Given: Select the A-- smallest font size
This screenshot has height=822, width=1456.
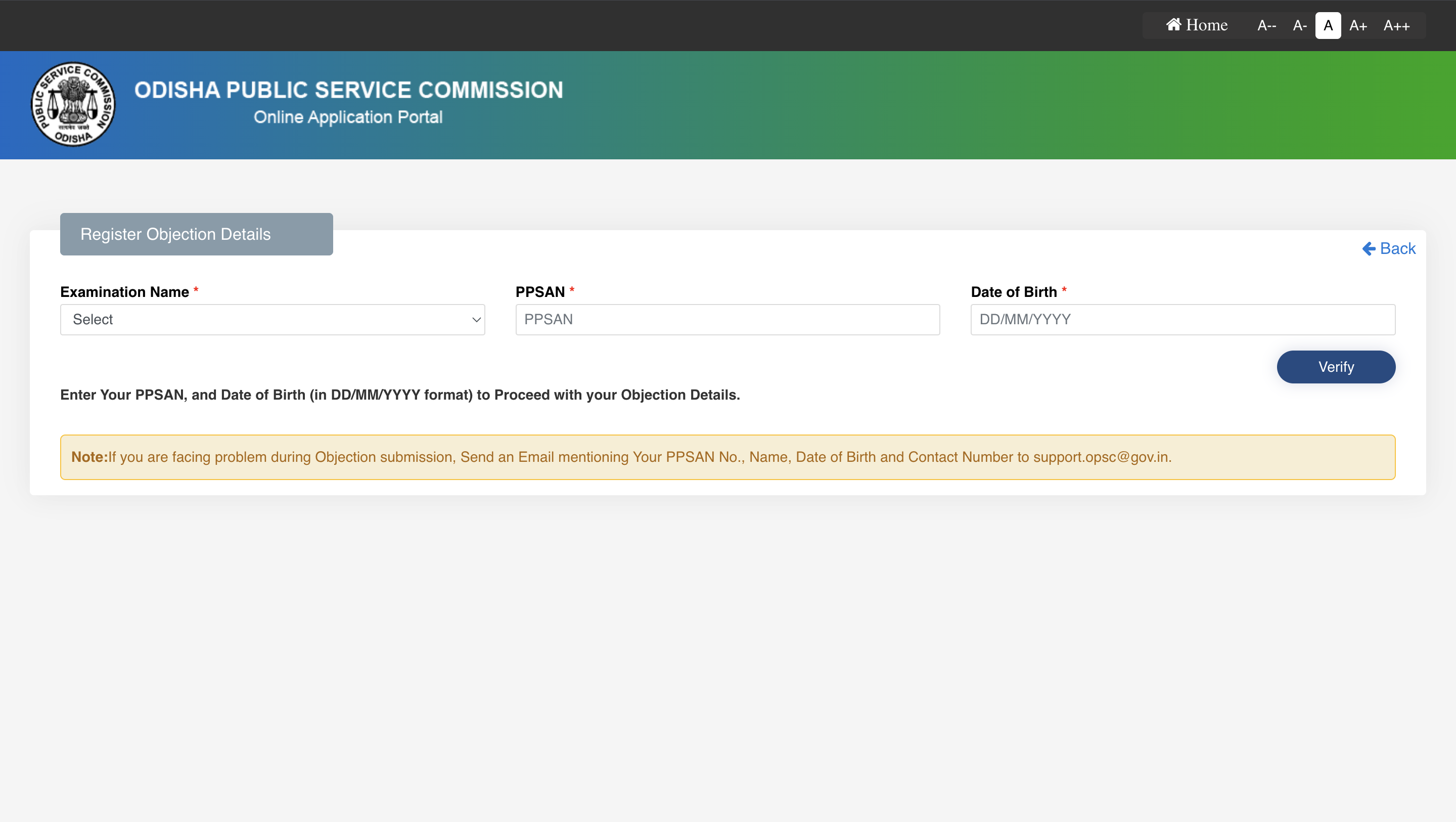Looking at the screenshot, I should [x=1266, y=25].
